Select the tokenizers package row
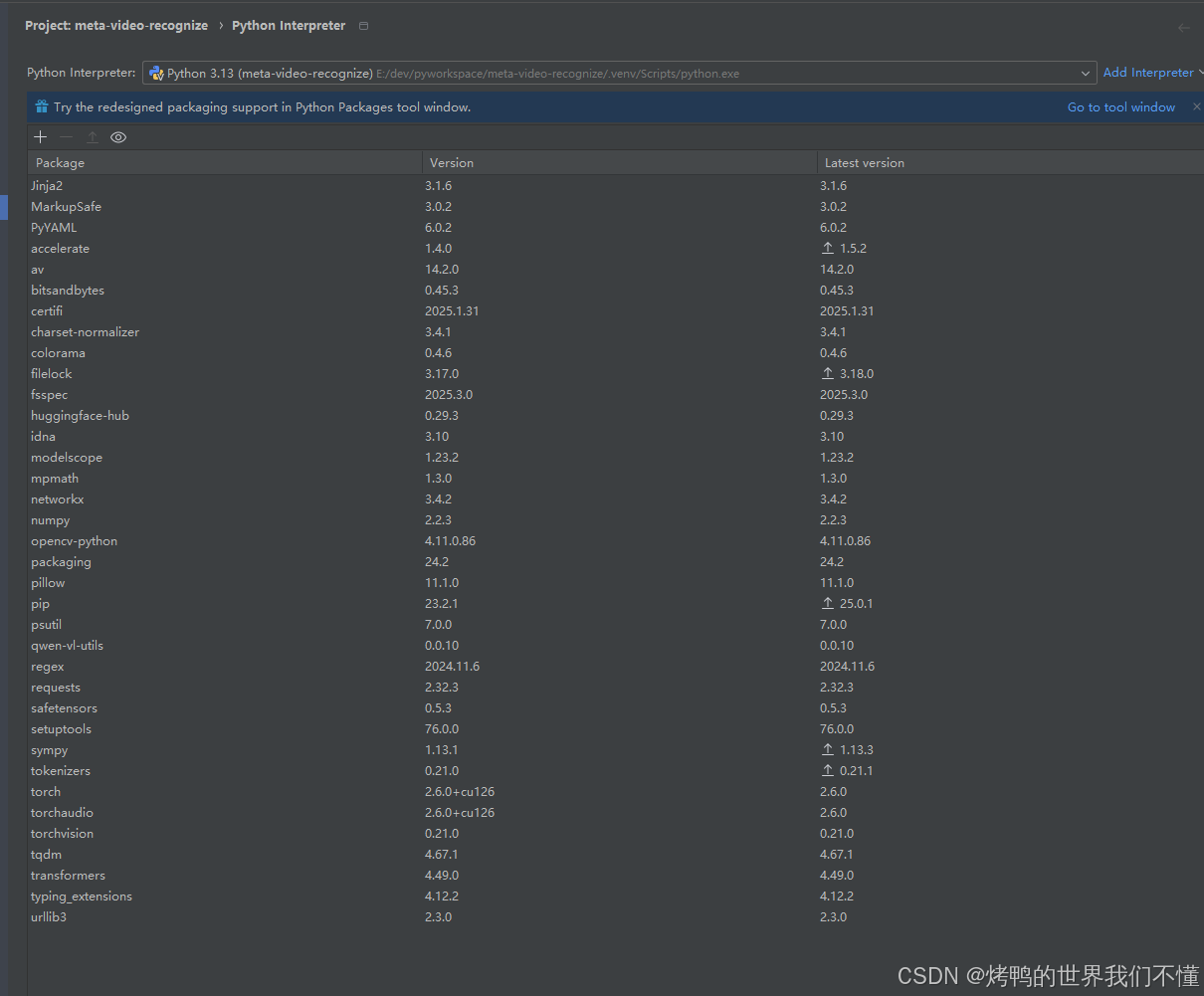Viewport: 1204px width, 996px height. pyautogui.click(x=616, y=771)
